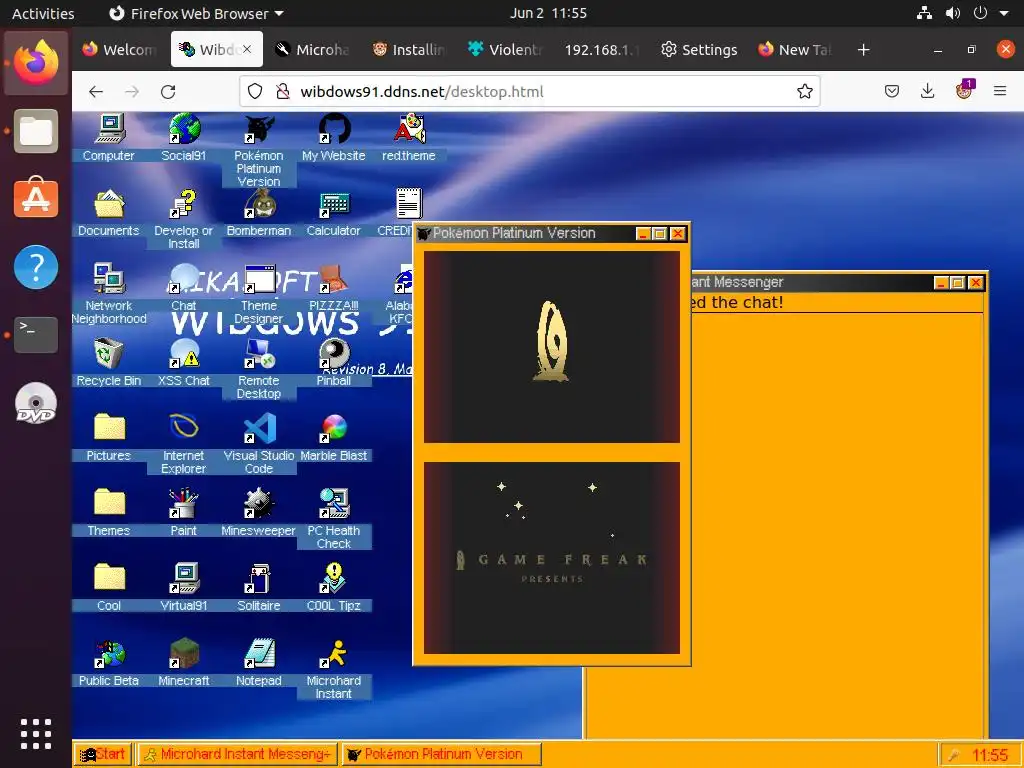Select Pokémon Platinum Version taskbar button

pyautogui.click(x=441, y=754)
